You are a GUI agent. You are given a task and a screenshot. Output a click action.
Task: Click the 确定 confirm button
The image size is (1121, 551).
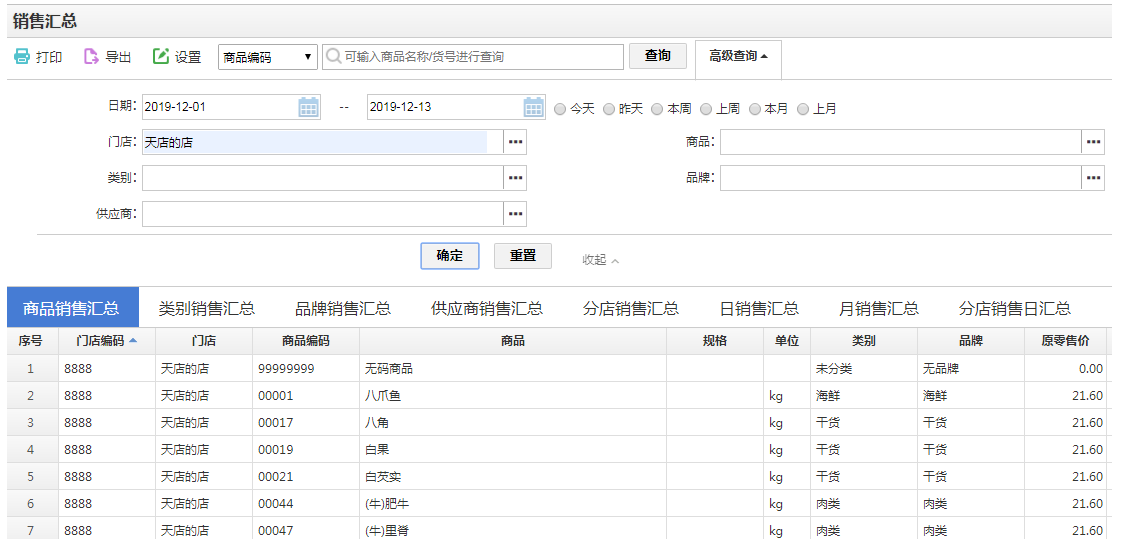point(450,256)
